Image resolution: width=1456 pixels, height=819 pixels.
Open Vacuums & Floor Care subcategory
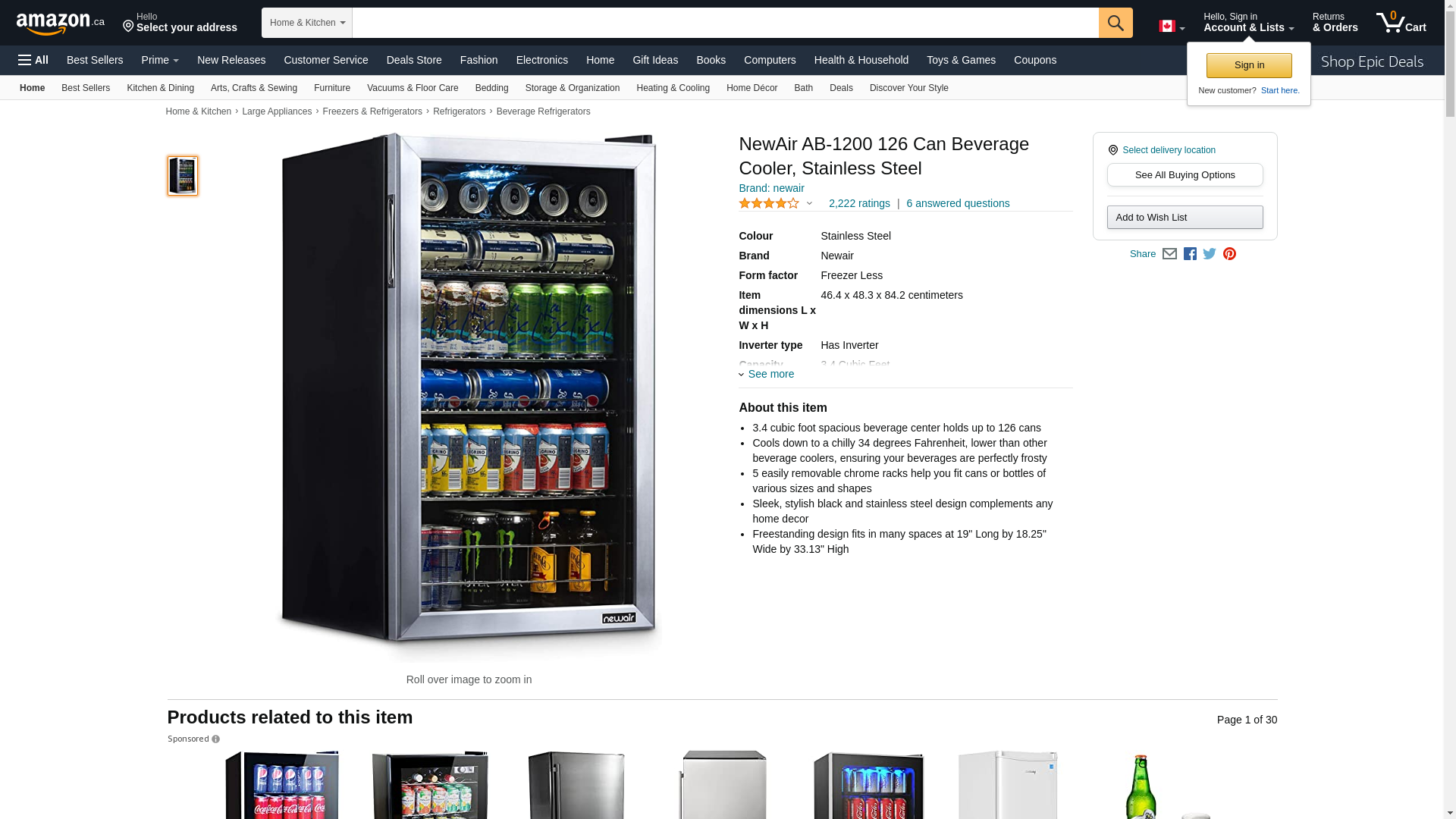pos(413,88)
